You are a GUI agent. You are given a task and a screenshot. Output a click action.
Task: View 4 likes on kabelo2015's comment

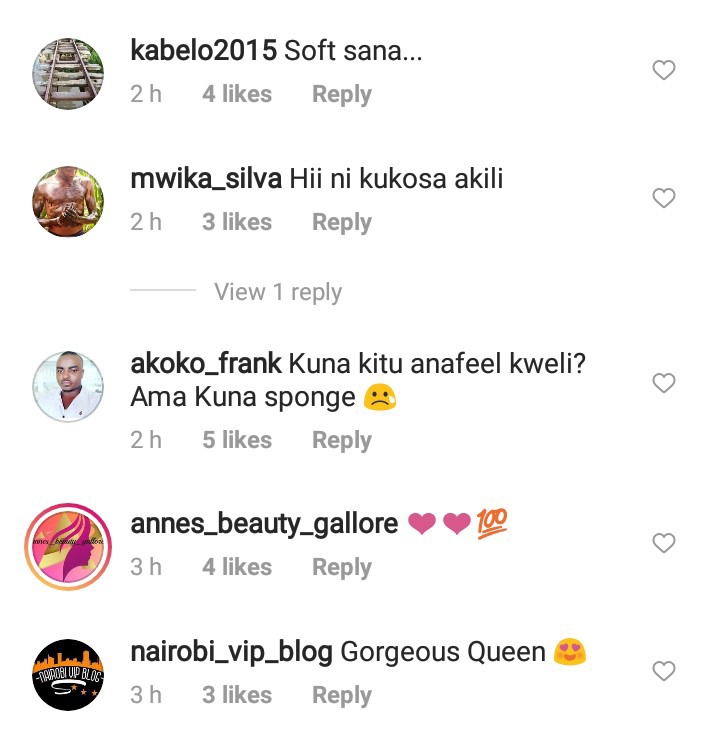click(x=237, y=94)
